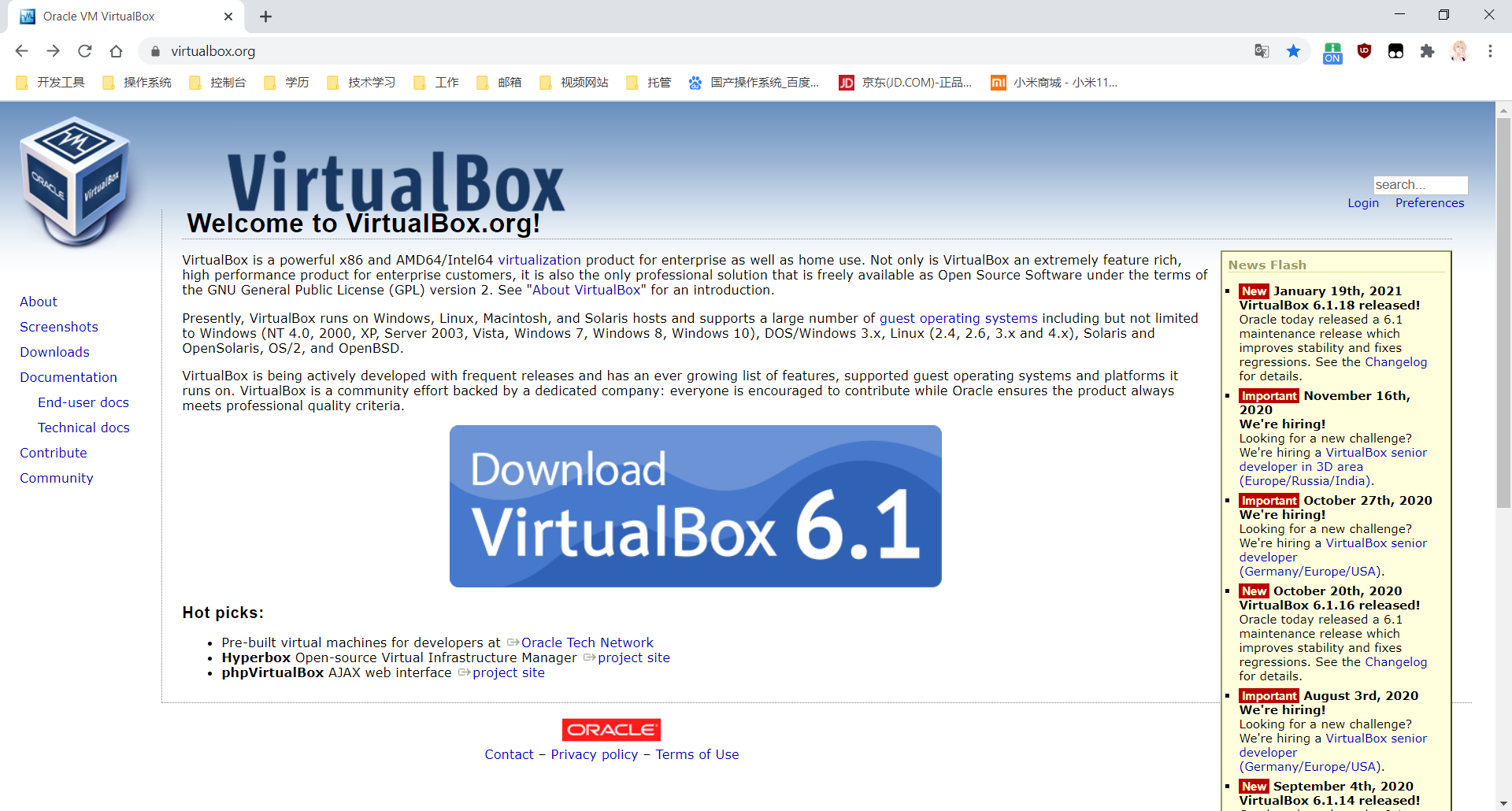Open Changelog link under 6.1.18 release news
The image size is (1512, 811).
pos(1395,362)
